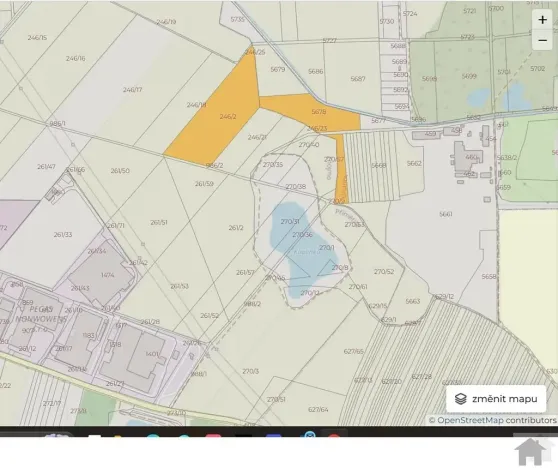
Task: Open the změnit mapu map switcher
Action: coord(496,399)
